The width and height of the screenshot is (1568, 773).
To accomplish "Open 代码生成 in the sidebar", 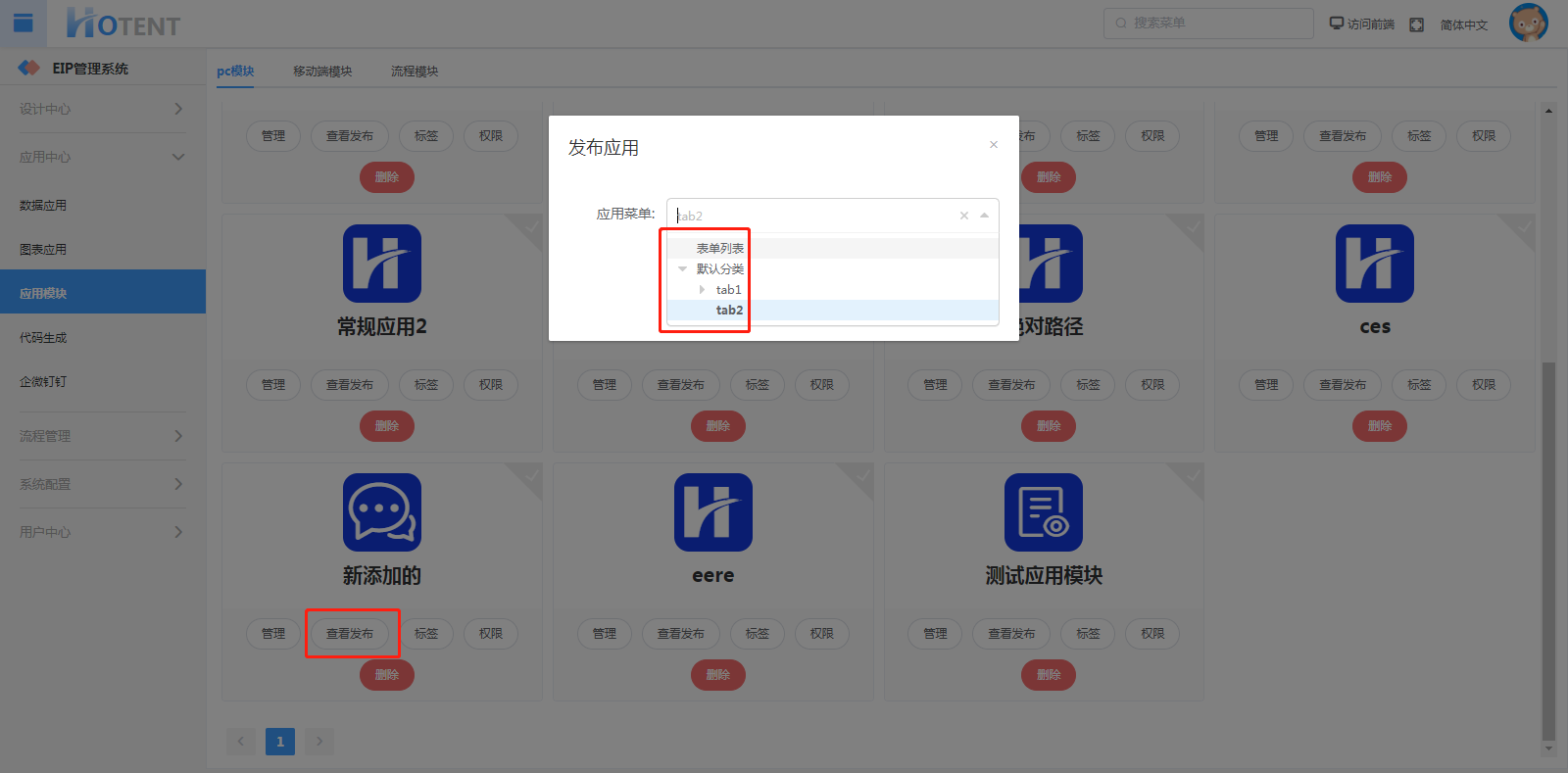I will 103,338.
